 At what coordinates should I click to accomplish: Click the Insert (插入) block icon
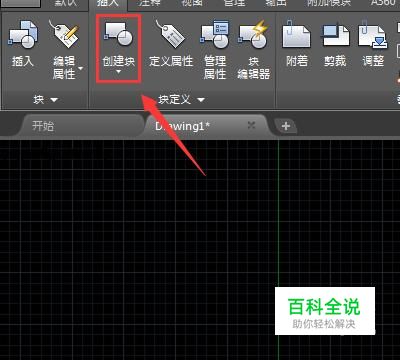click(x=23, y=35)
